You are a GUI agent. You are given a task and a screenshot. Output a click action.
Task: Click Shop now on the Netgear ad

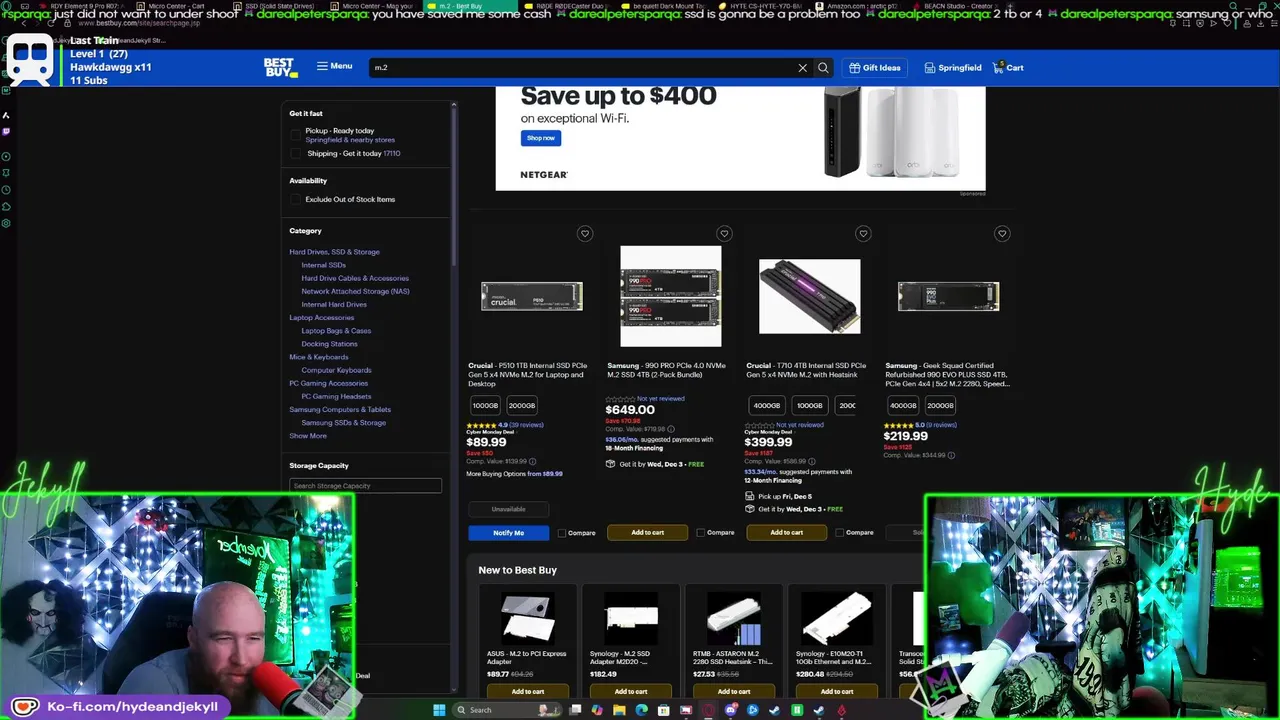pos(541,138)
